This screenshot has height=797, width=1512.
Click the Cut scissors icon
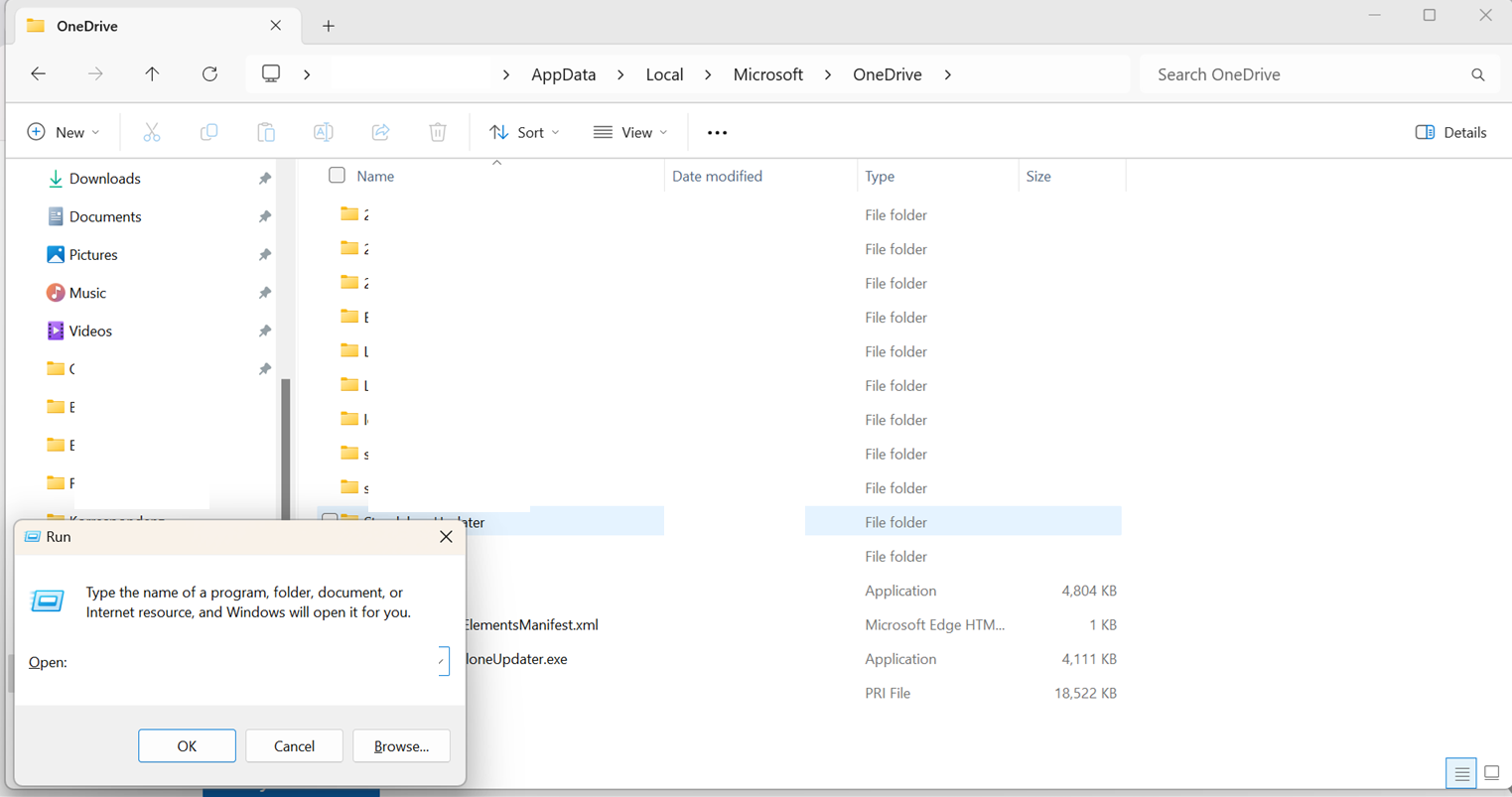click(151, 132)
